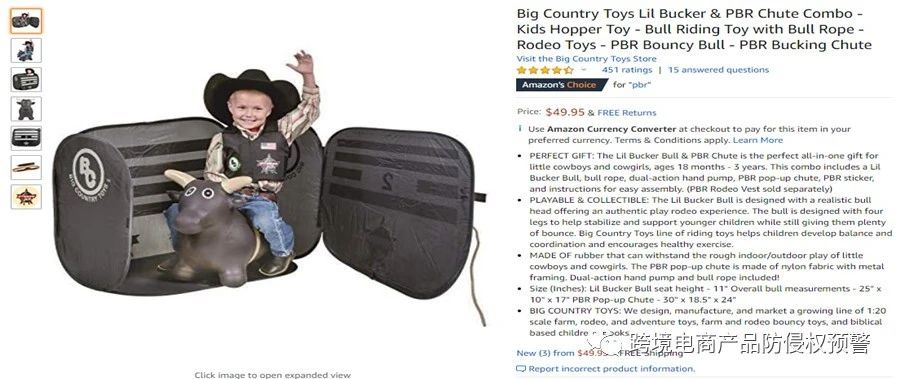Open the 451 ratings link
Screen dimensions: 897x379
coord(626,70)
